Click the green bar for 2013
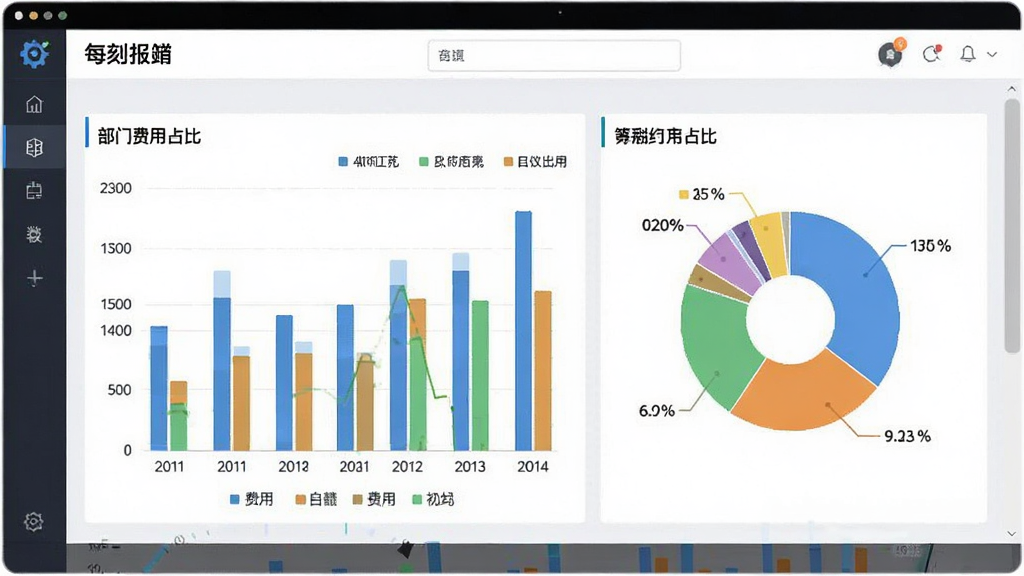 click(x=480, y=376)
